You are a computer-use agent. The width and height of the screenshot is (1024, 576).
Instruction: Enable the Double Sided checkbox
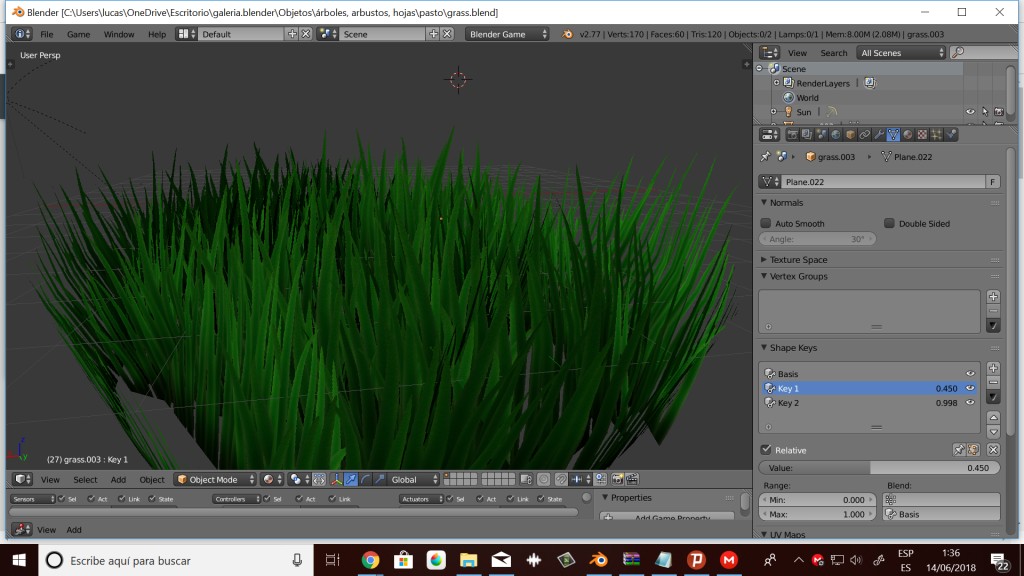coord(888,222)
